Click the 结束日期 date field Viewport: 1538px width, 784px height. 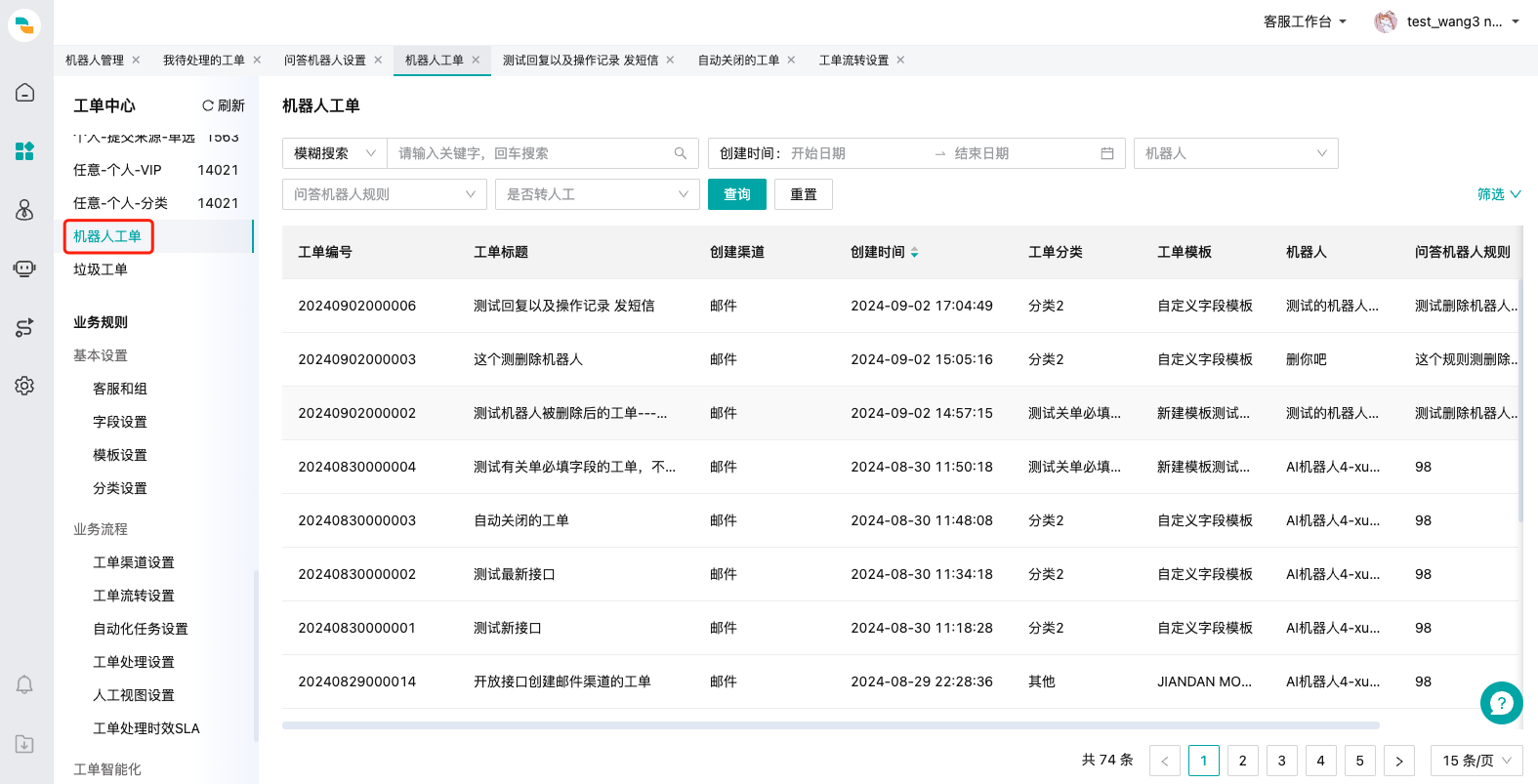[1020, 153]
